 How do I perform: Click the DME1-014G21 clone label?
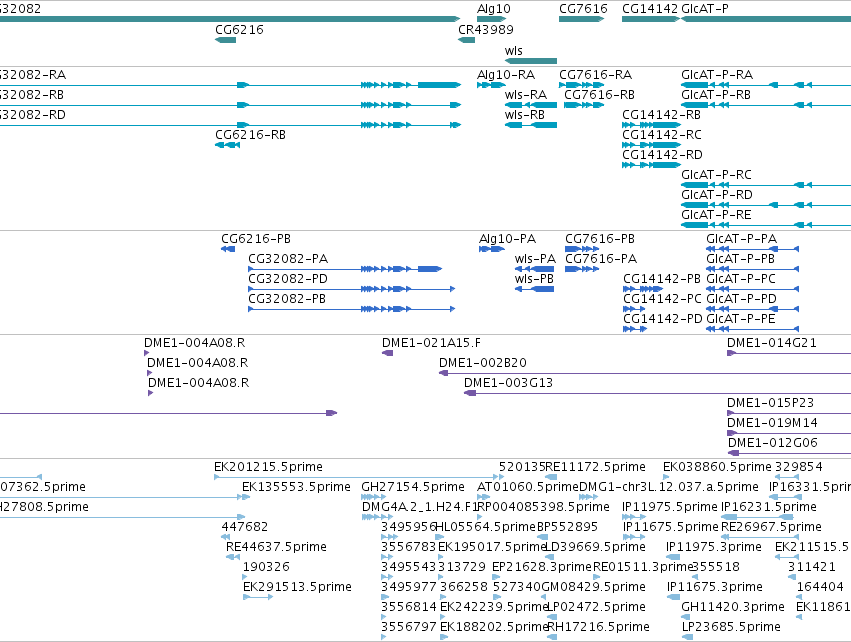click(x=772, y=343)
